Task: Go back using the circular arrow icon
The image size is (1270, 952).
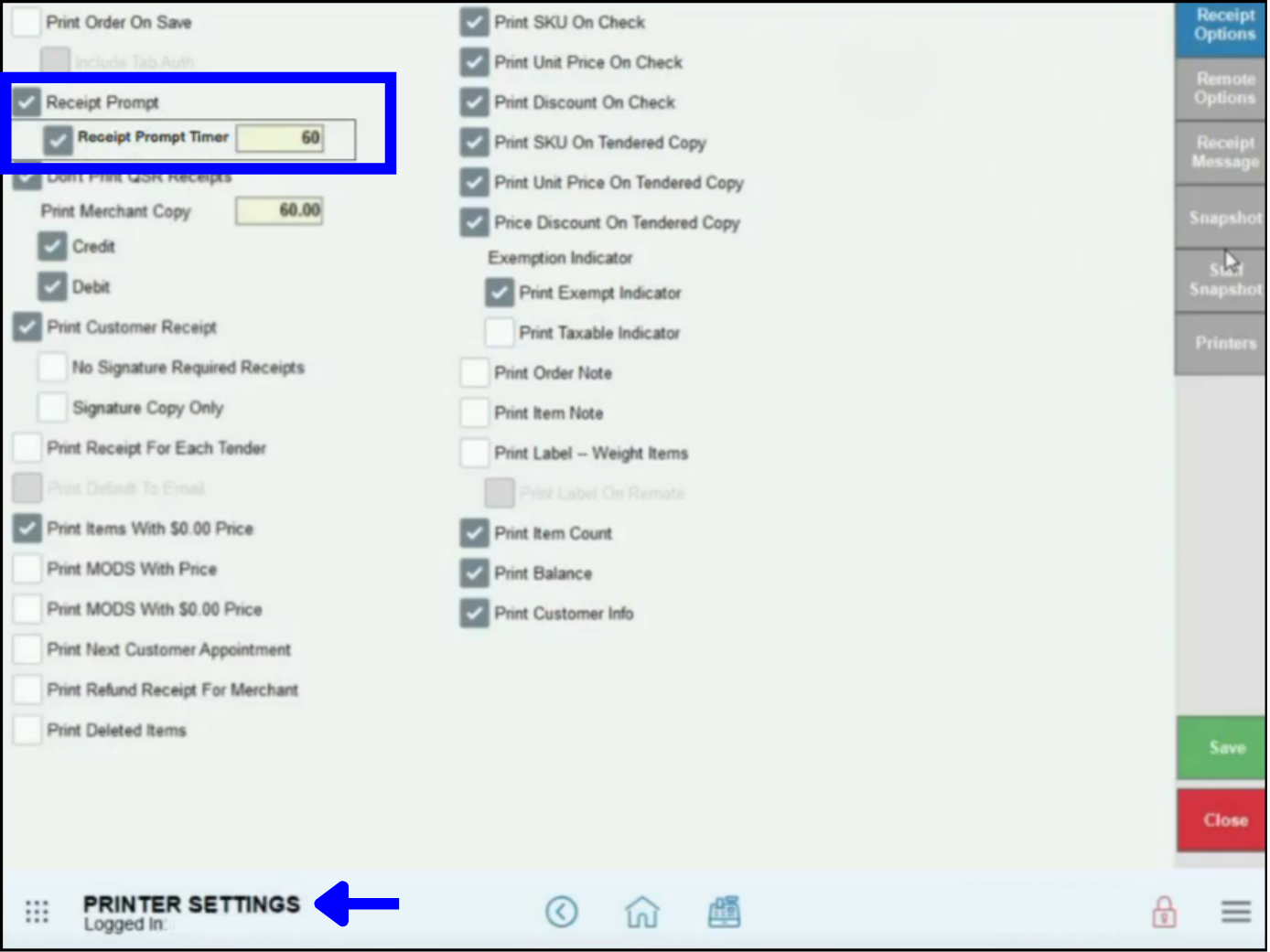Action: [562, 911]
